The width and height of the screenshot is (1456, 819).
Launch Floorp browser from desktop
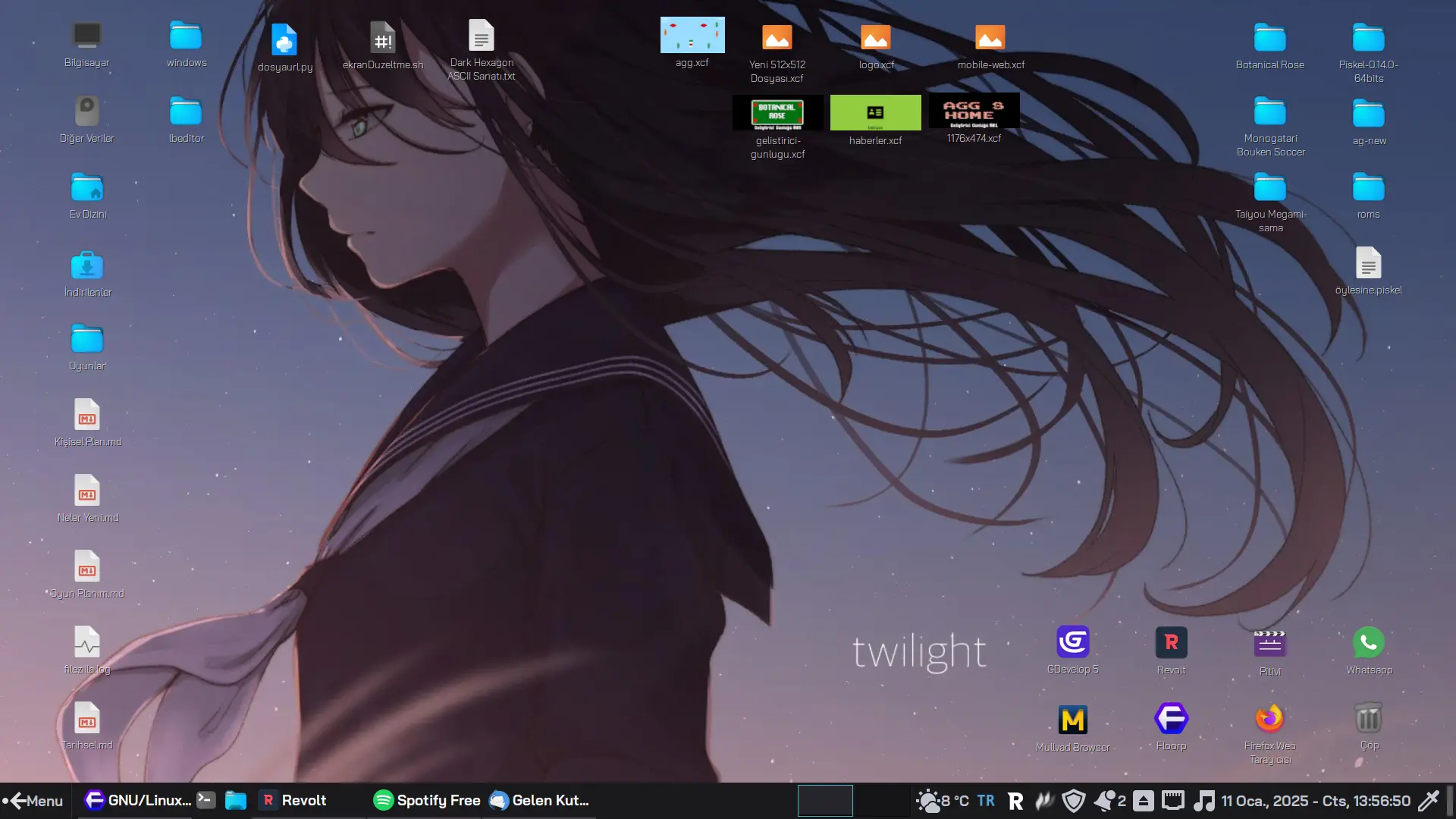1172,726
